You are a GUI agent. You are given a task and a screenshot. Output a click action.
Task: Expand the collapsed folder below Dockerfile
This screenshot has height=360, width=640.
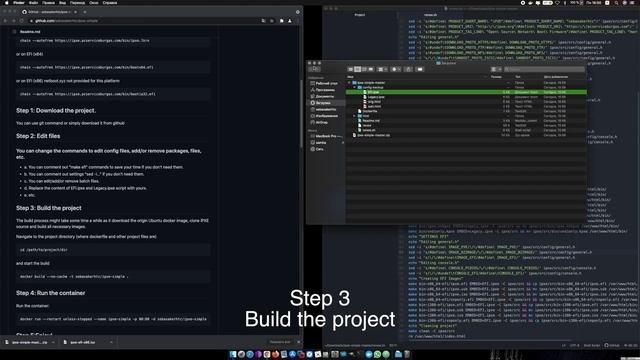click(354, 116)
